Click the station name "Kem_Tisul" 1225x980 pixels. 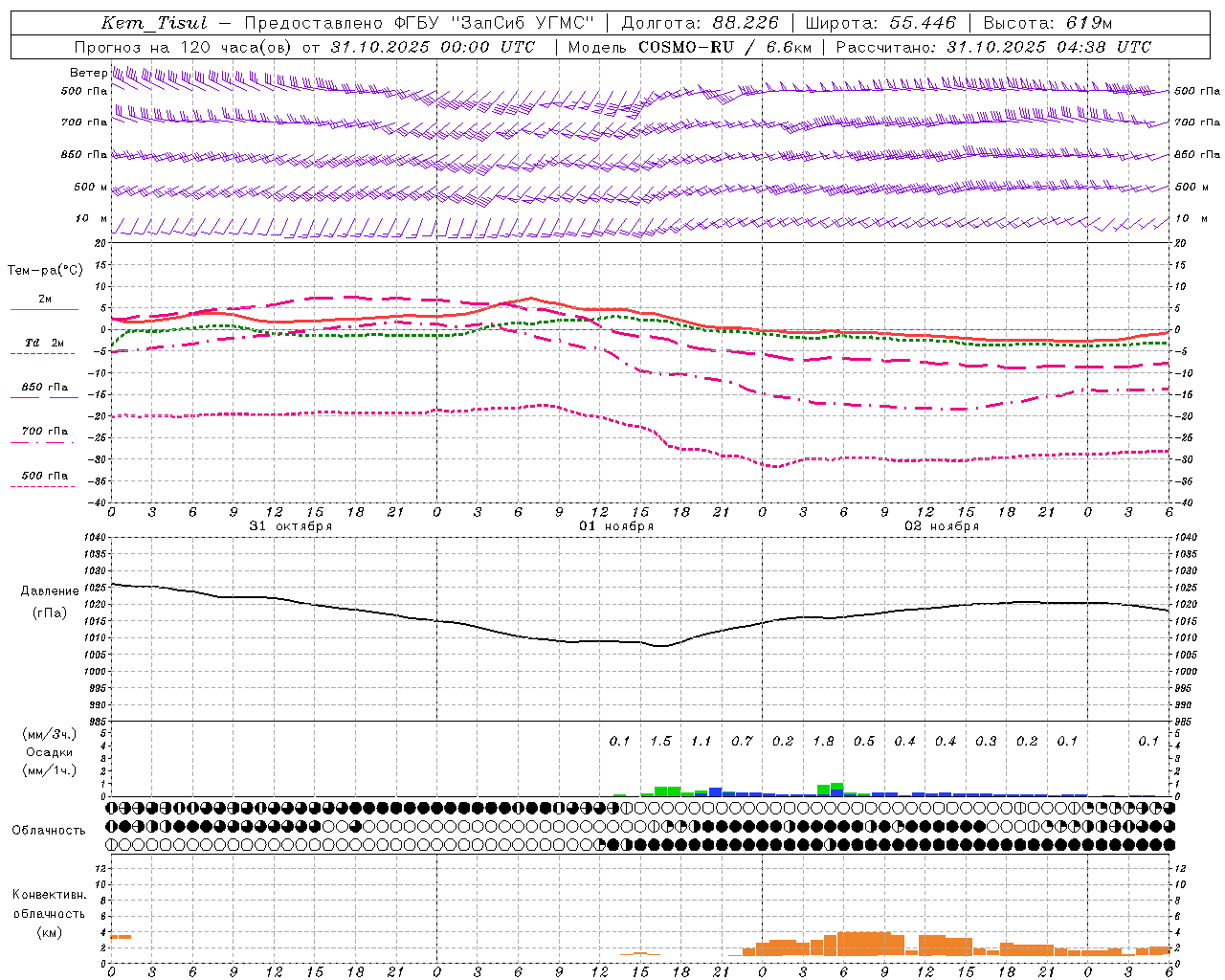pyautogui.click(x=154, y=23)
